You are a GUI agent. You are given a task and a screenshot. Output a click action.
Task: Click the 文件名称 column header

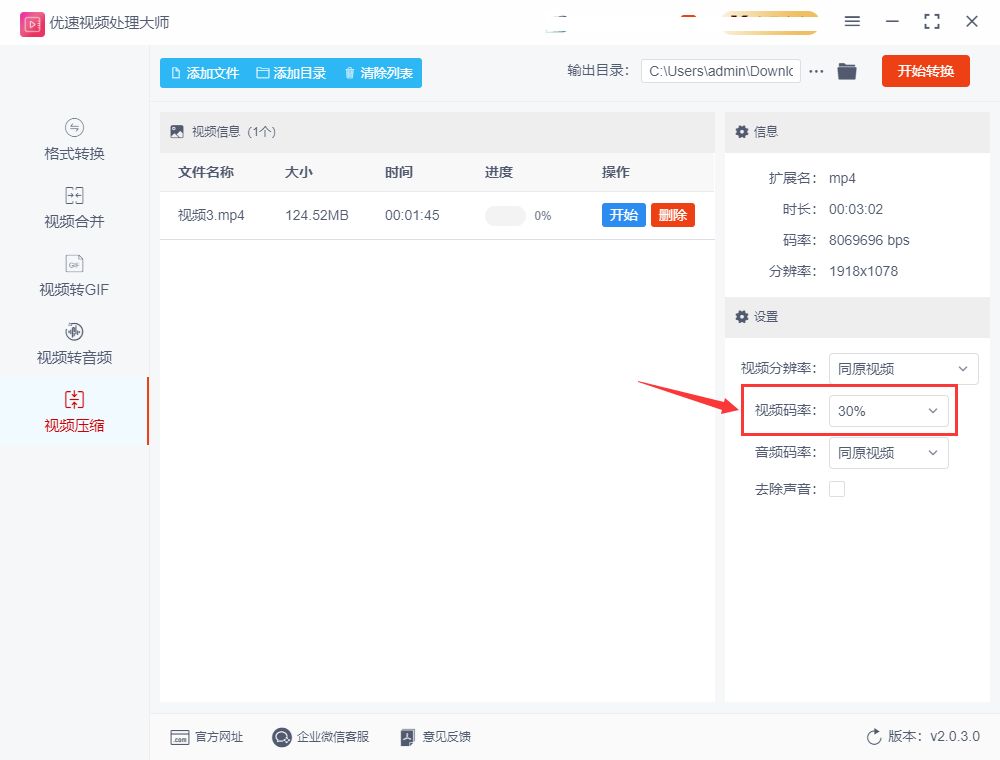(206, 172)
